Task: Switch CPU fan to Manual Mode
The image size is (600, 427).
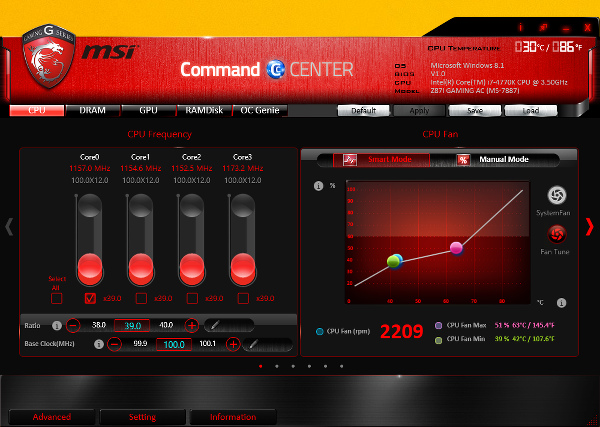Action: 504,160
